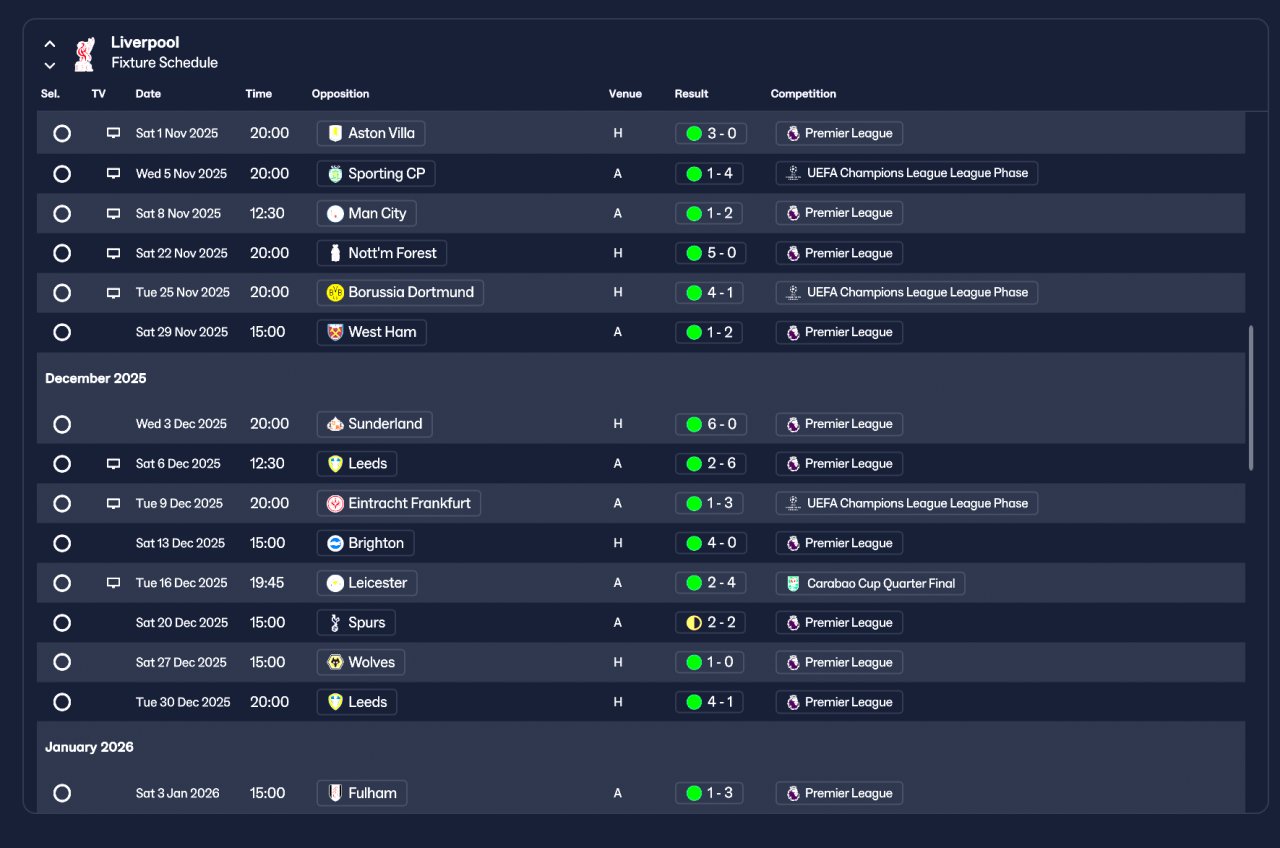The image size is (1280, 848).
Task: Open the Spurs team button
Action: pyautogui.click(x=356, y=623)
